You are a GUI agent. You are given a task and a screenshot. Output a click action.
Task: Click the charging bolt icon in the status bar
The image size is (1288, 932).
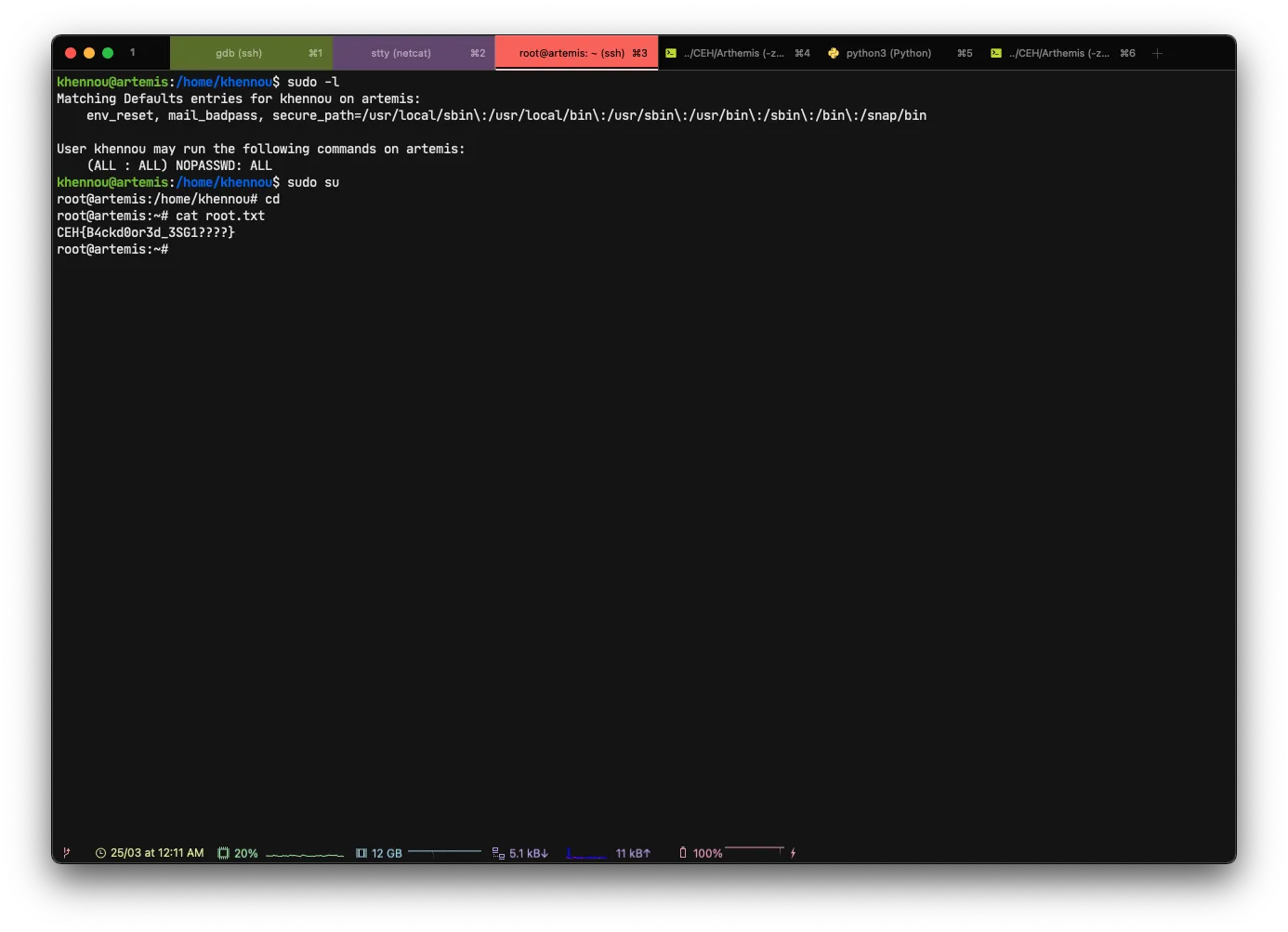pos(793,853)
